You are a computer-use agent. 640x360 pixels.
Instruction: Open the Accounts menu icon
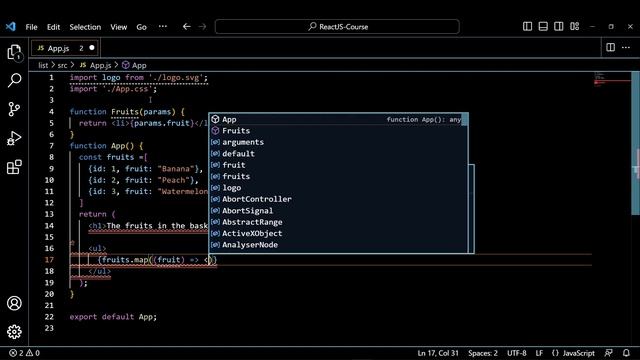14,303
